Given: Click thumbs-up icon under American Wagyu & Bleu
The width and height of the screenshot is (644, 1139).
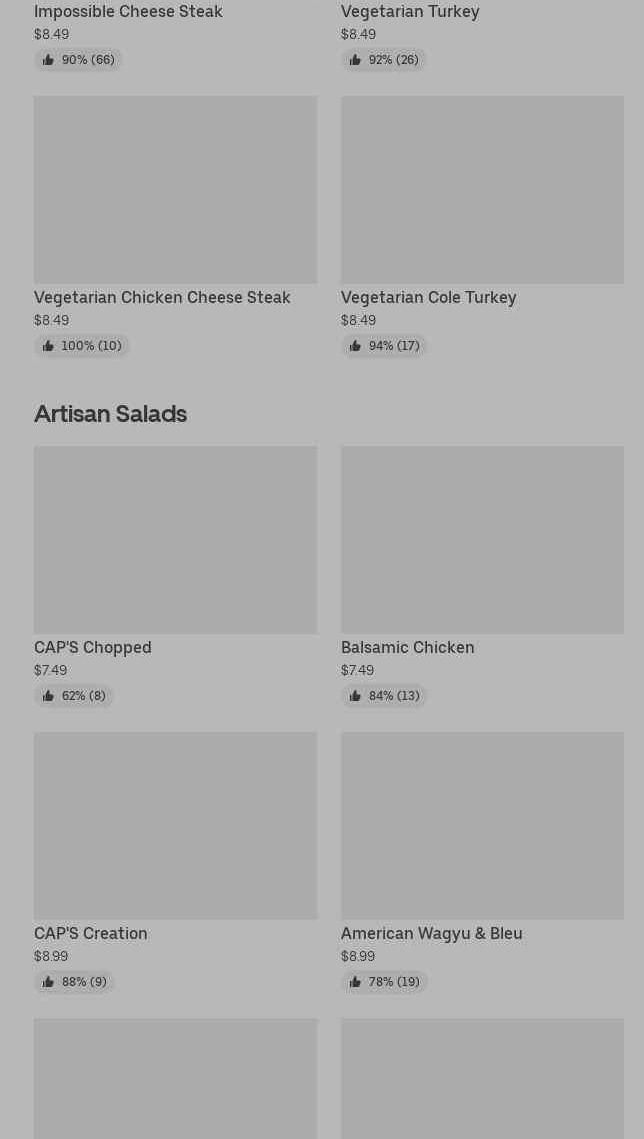Looking at the screenshot, I should click(355, 982).
